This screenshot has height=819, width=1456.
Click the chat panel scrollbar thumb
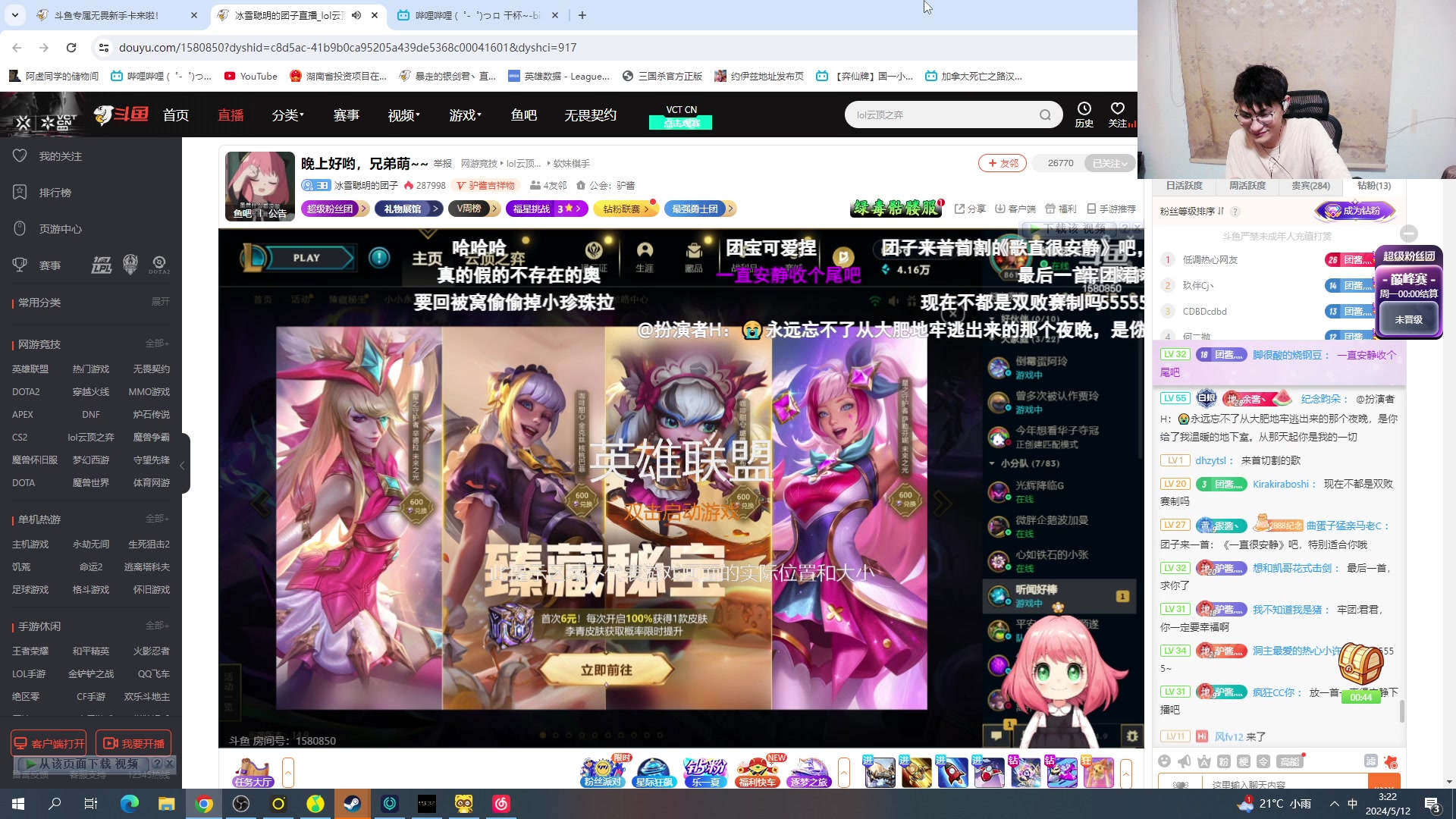pos(1401,712)
